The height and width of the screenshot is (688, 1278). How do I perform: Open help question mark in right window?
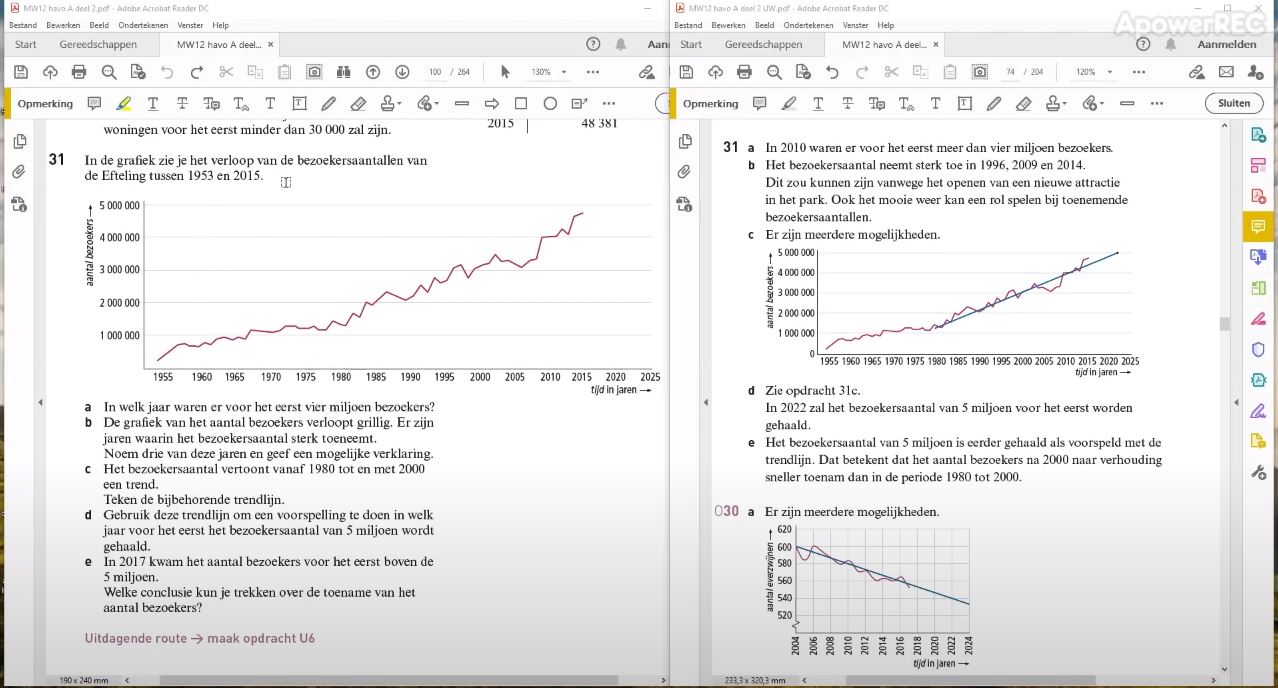pos(1141,44)
